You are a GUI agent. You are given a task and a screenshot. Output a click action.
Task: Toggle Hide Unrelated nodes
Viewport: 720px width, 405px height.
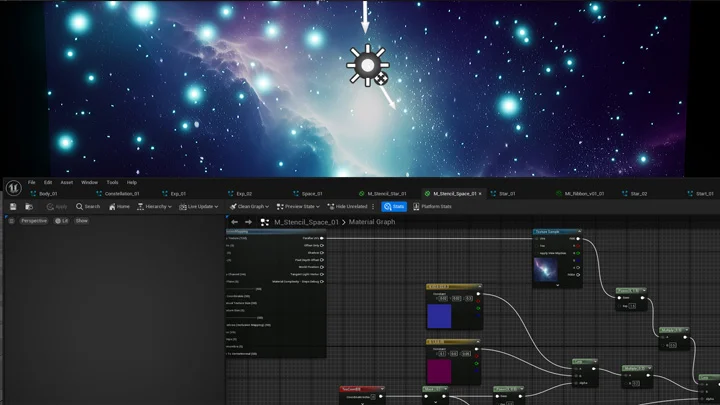pyautogui.click(x=347, y=207)
